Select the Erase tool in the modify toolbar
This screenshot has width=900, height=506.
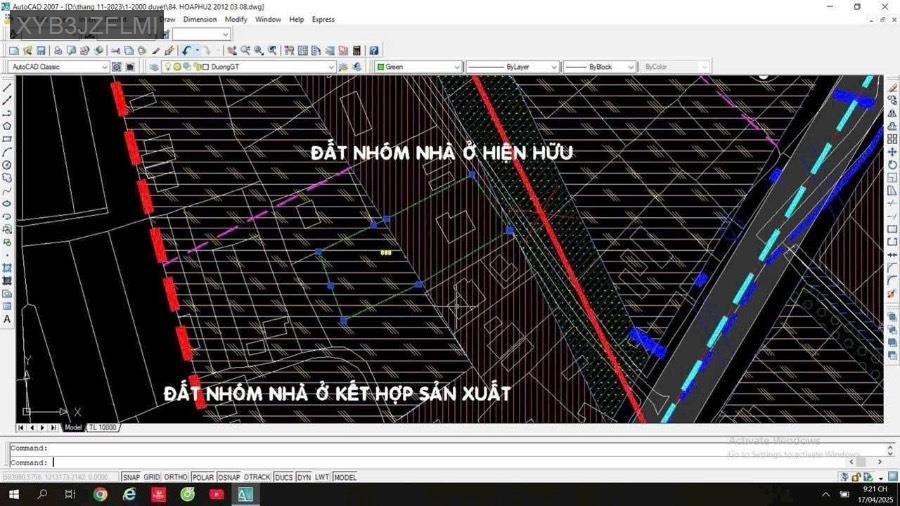(x=892, y=87)
